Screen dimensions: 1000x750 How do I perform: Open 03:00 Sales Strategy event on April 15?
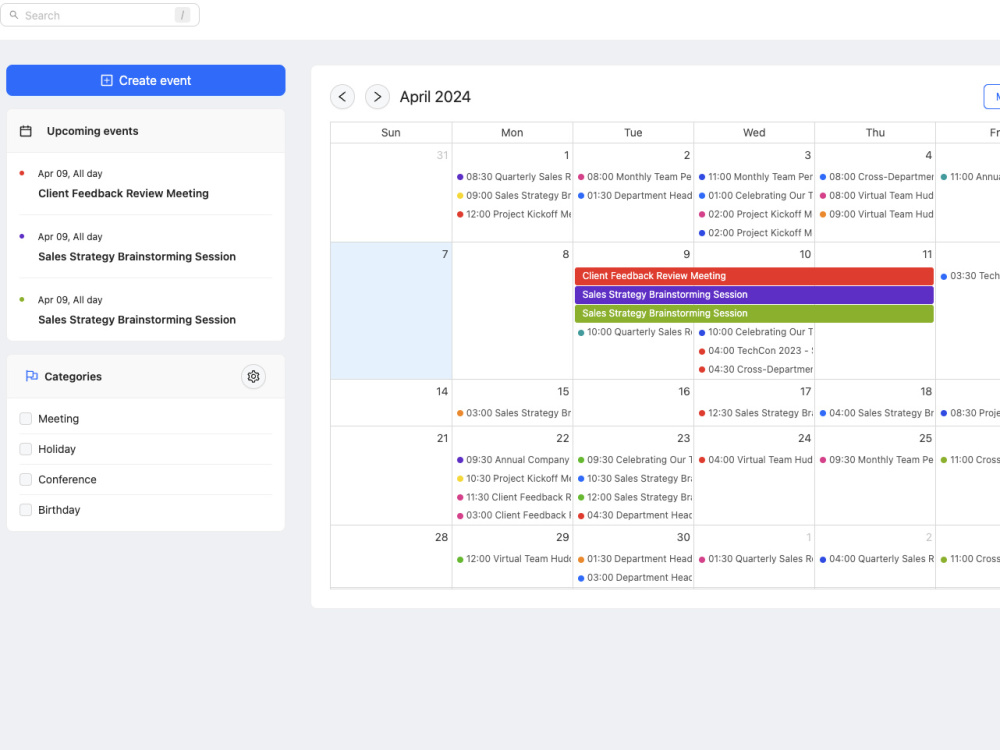pos(513,413)
